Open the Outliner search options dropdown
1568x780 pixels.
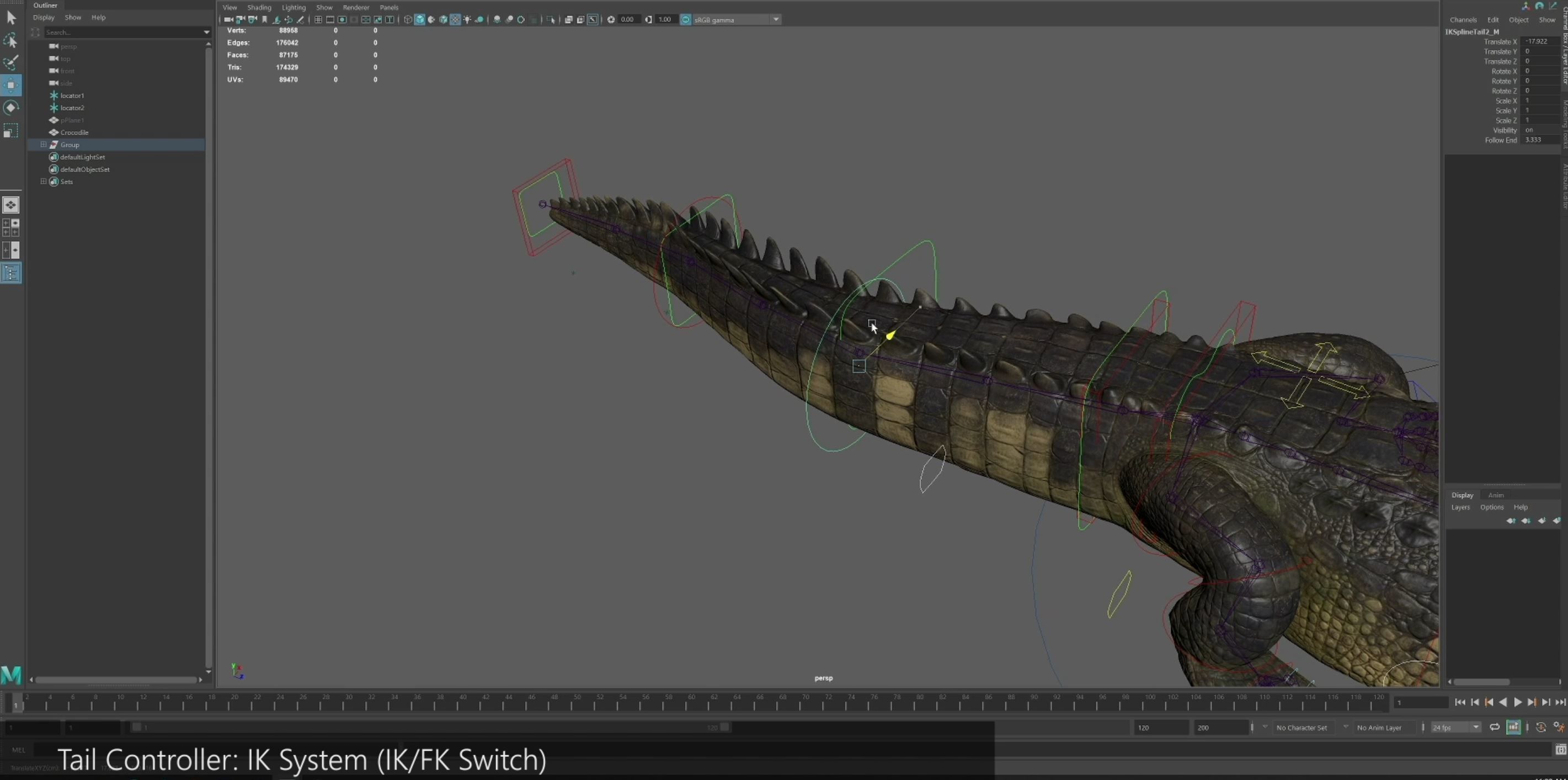click(206, 31)
